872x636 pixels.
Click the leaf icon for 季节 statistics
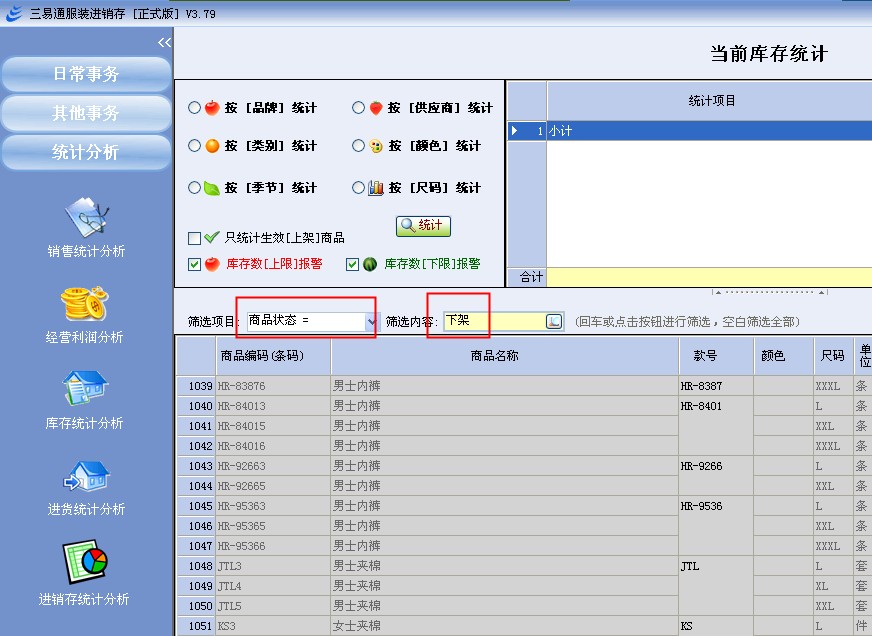(x=212, y=188)
